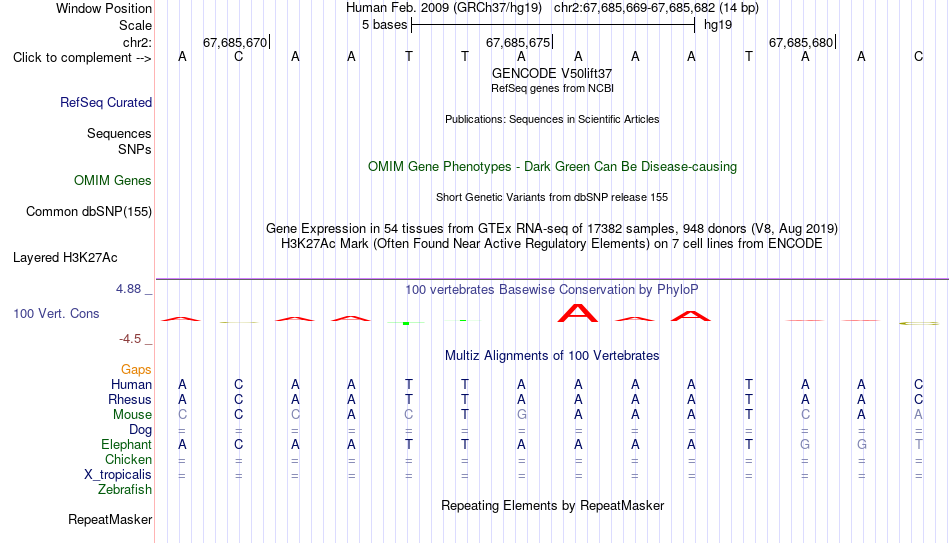Select the Layered H3K27Ac track label
The image size is (950, 543).
tap(65, 258)
